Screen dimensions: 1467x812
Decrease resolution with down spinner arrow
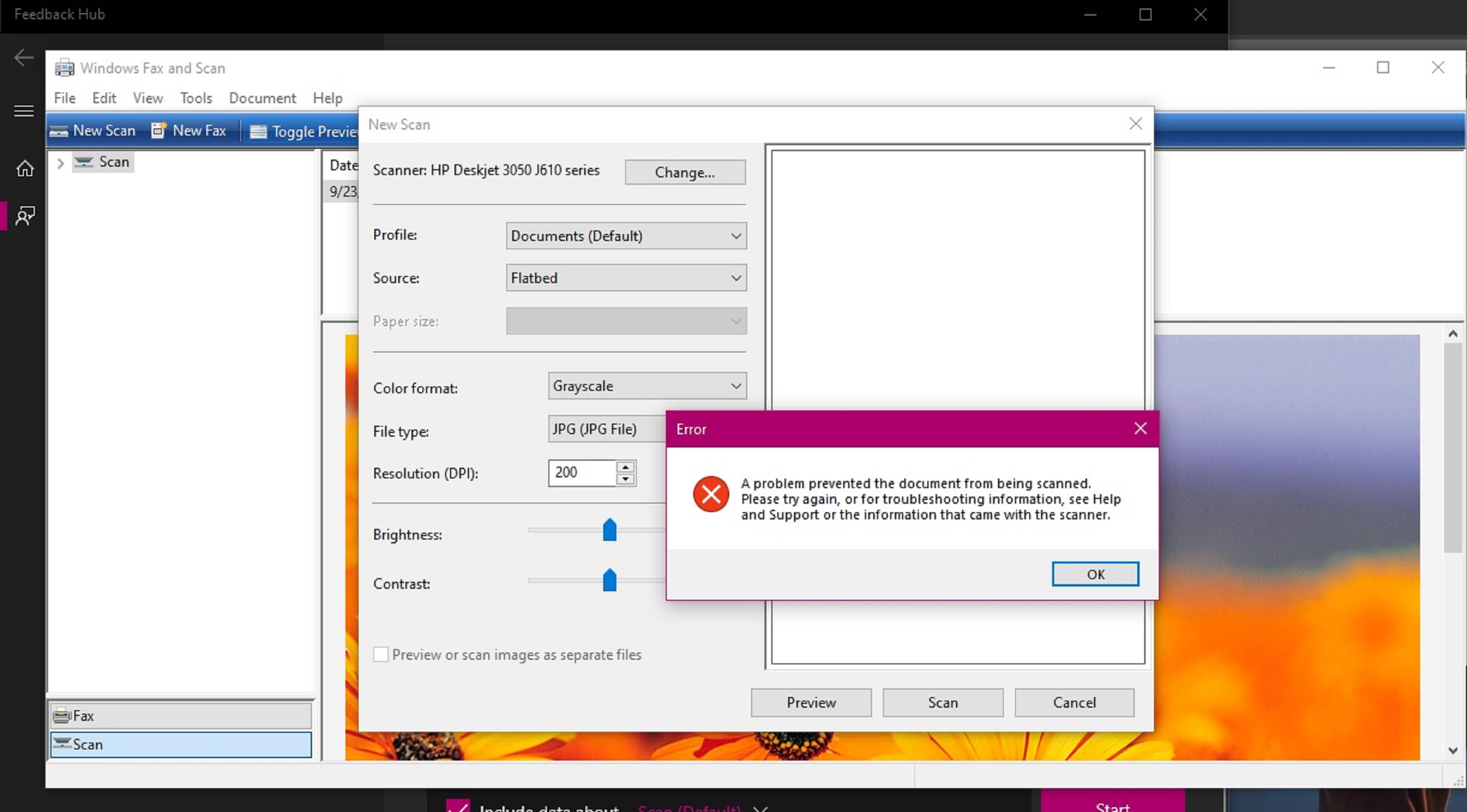click(625, 479)
